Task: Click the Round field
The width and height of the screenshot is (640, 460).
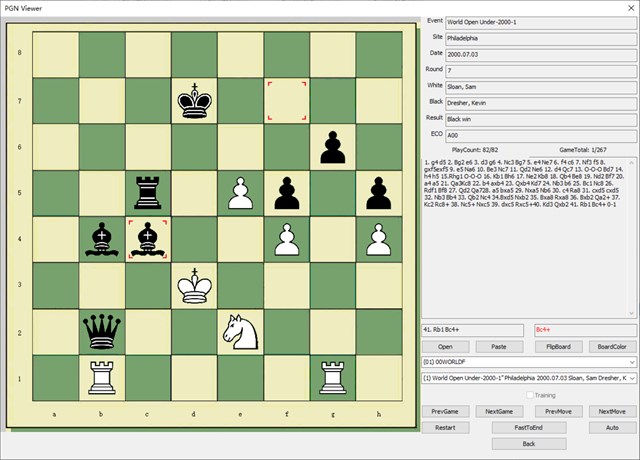Action: coord(541,71)
